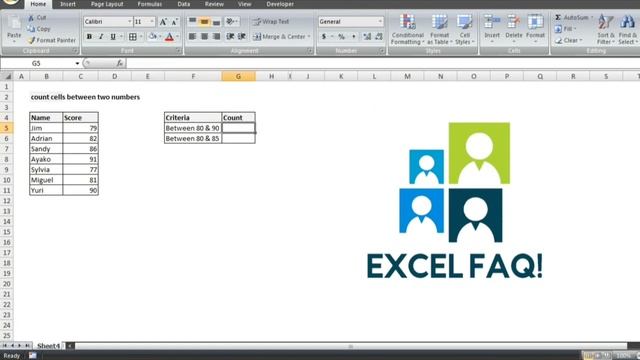Click into the formula bar
Image resolution: width=640 pixels, height=360 pixels.
pos(382,63)
